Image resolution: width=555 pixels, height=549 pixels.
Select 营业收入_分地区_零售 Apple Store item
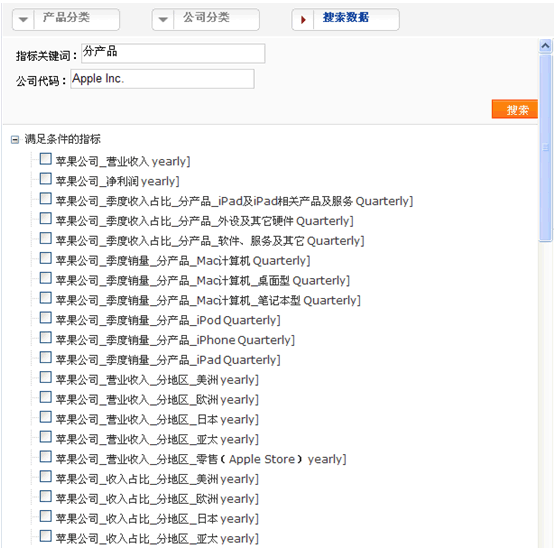[x=201, y=459]
